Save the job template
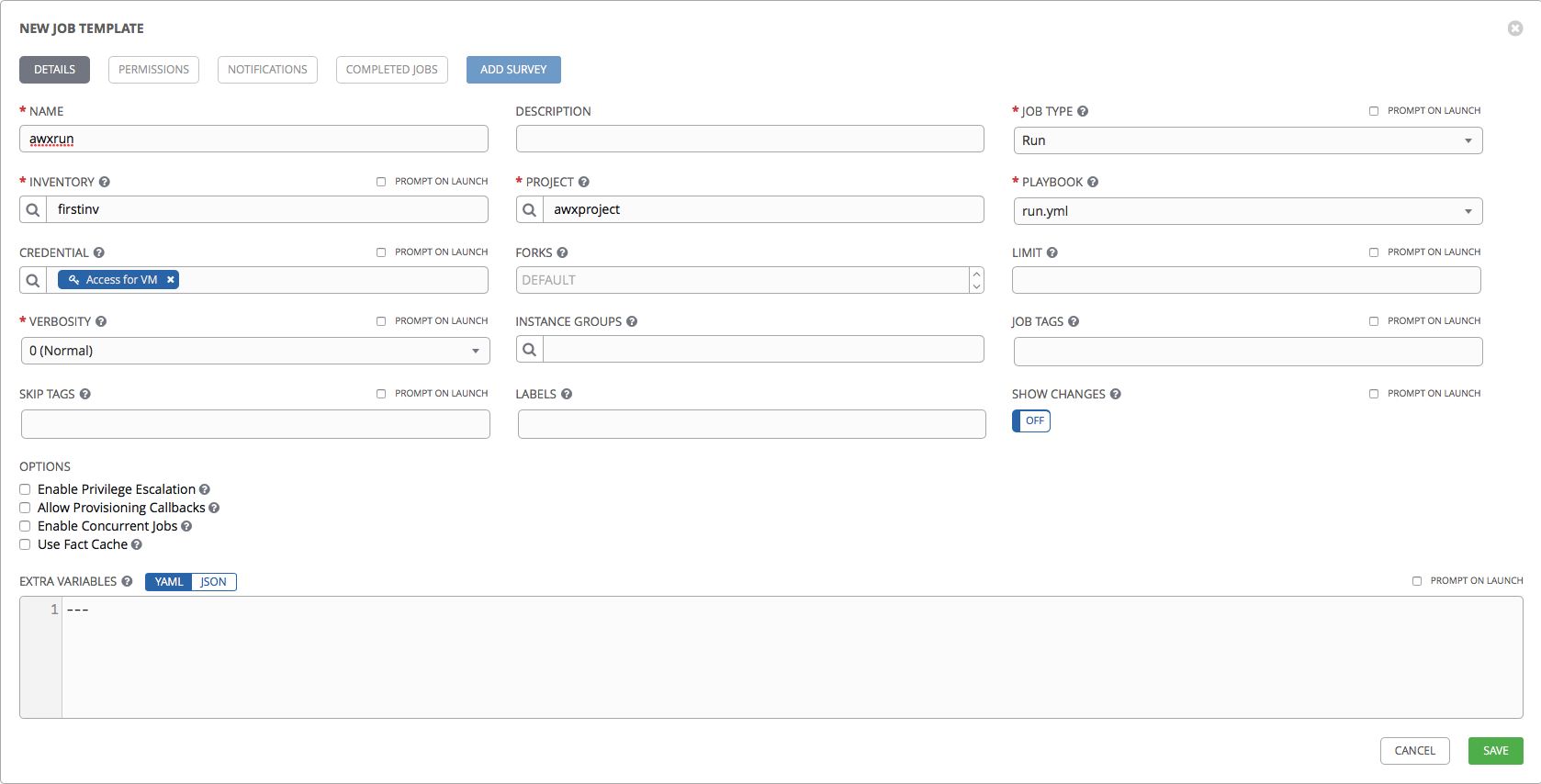This screenshot has height=784, width=1541. [x=1495, y=751]
